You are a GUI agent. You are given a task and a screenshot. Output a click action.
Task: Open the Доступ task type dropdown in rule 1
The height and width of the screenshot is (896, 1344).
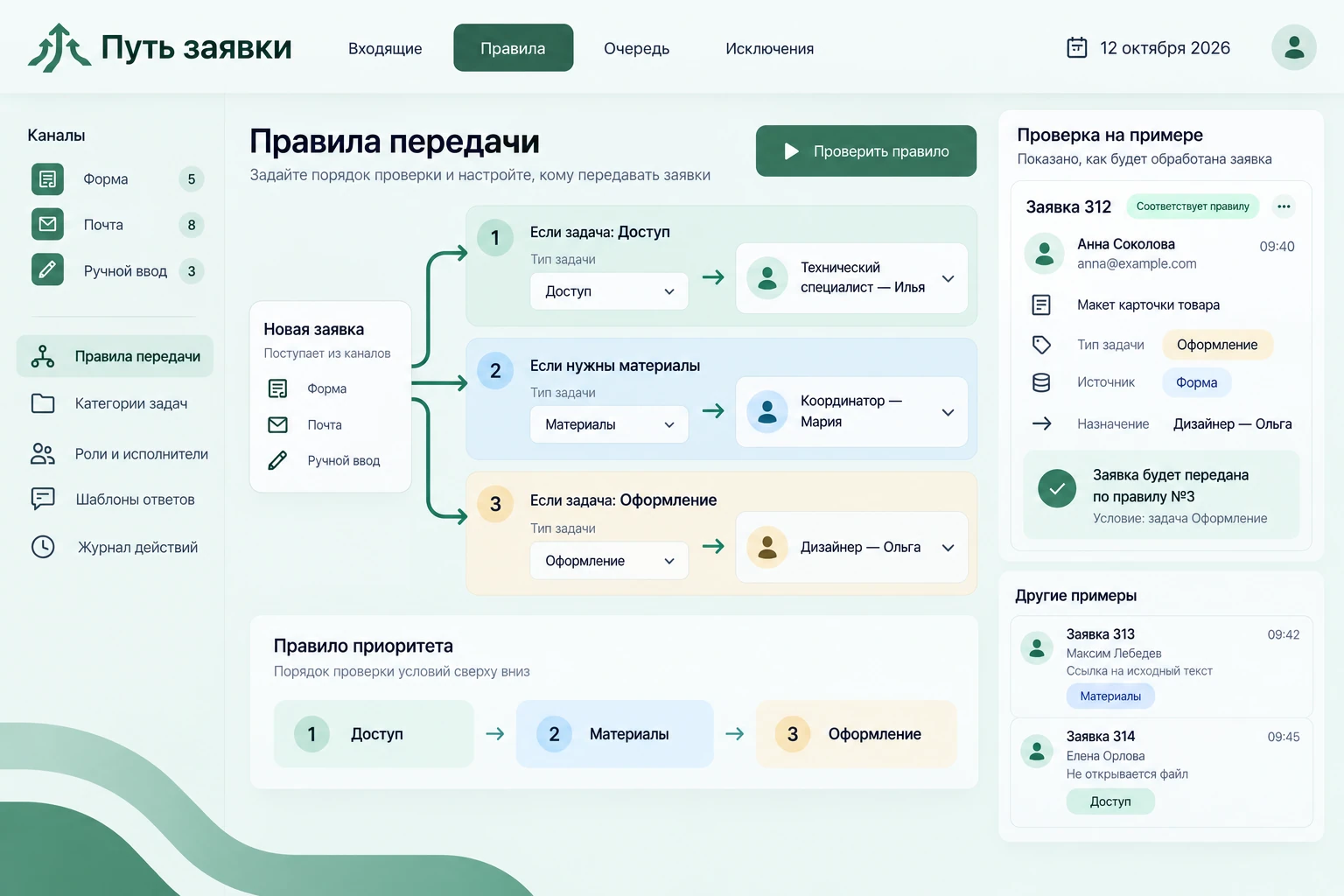610,291
